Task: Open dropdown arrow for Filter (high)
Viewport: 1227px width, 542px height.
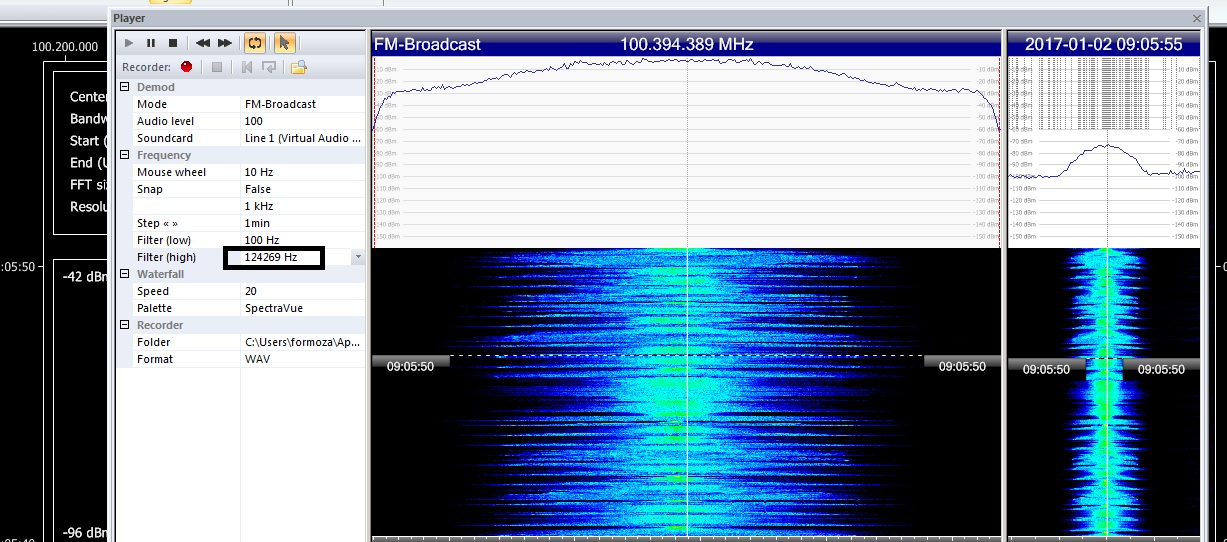Action: [x=358, y=257]
